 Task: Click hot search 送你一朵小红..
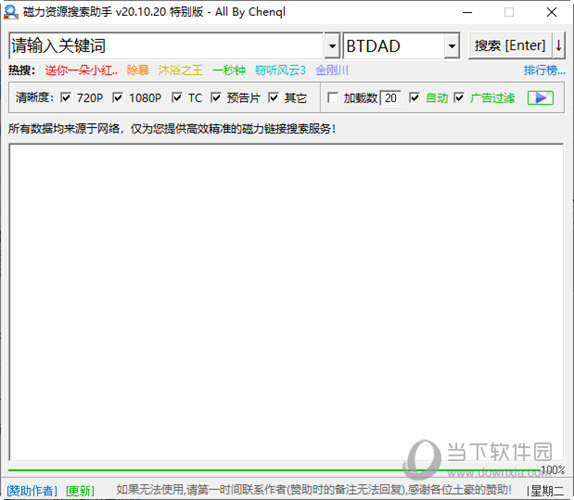point(81,70)
